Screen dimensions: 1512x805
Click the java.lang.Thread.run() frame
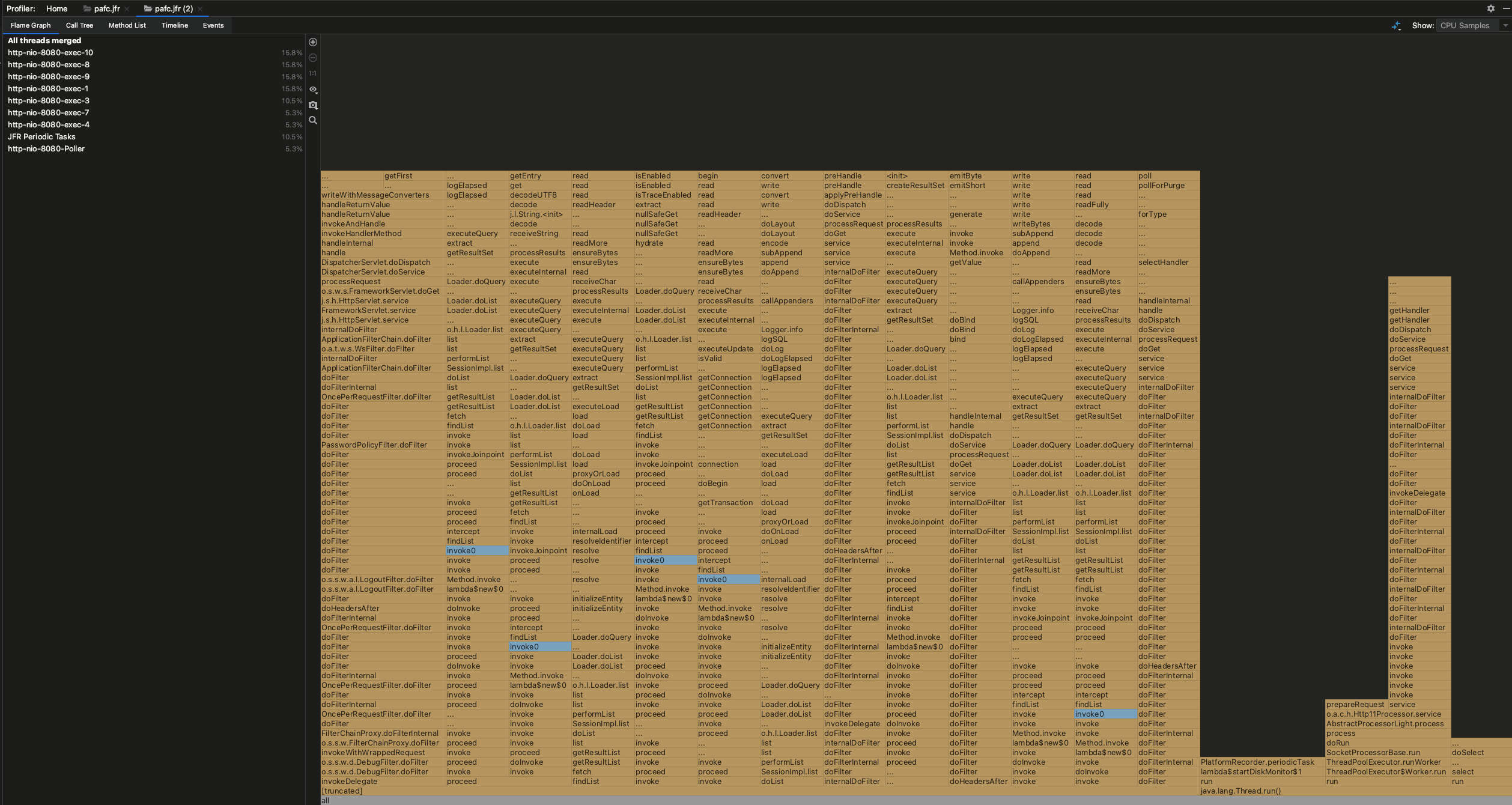click(1240, 791)
